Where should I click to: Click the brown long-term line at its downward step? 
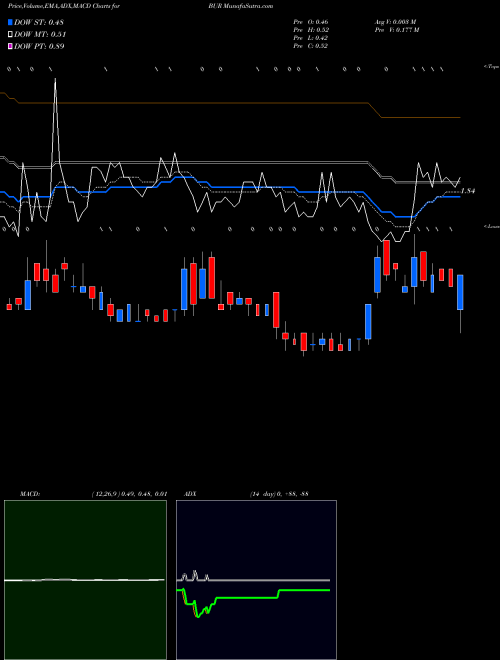(375, 110)
